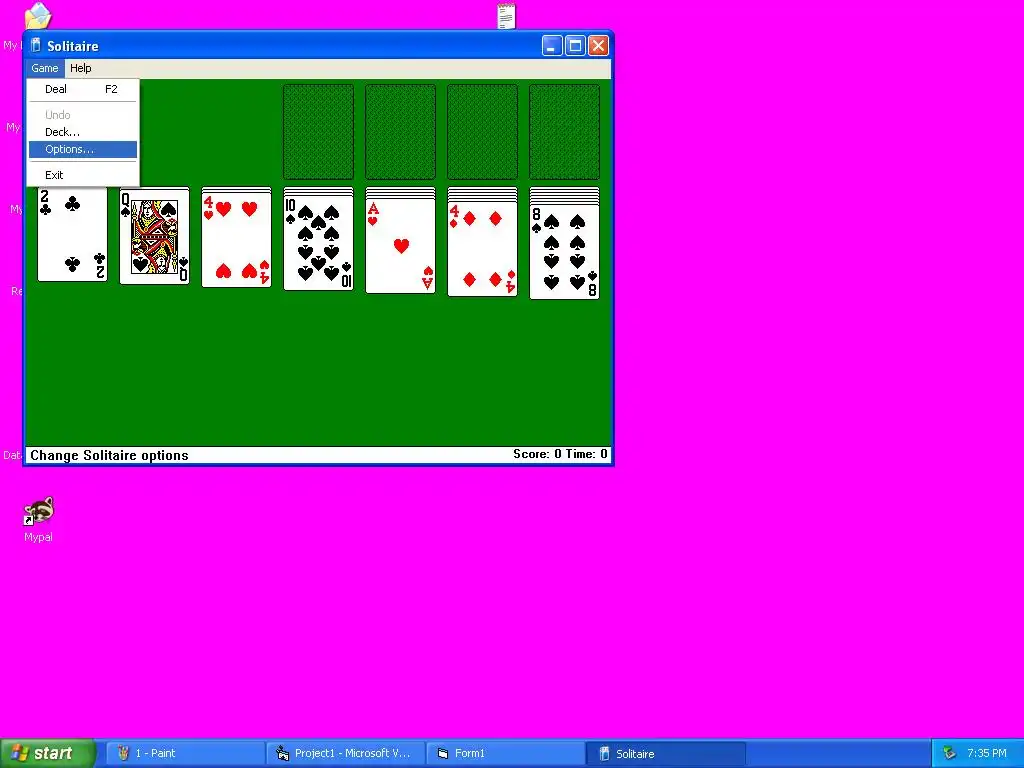Click the Mypal desktop icon label
Screen dimensions: 1024x768
(39, 537)
